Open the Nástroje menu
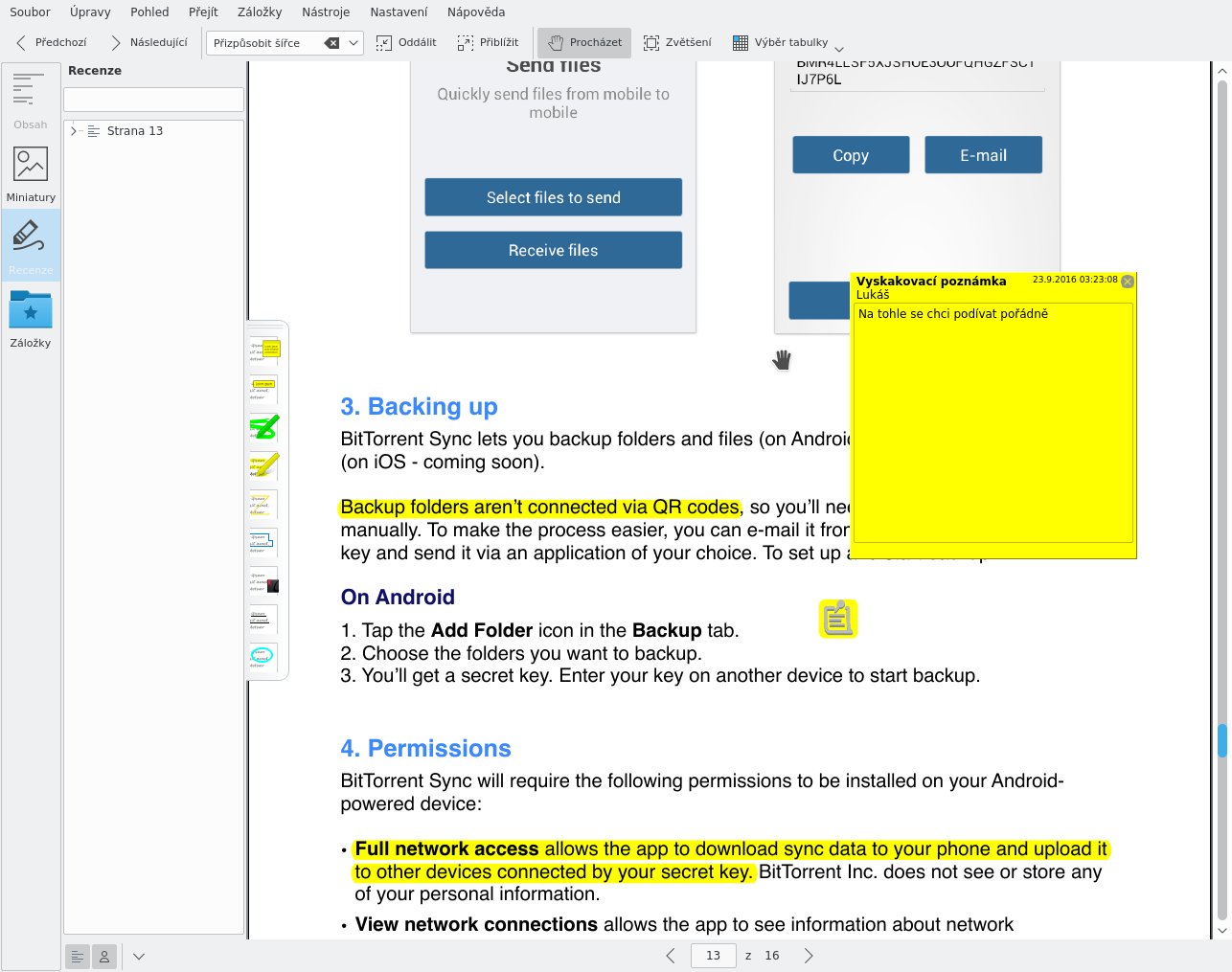The width and height of the screenshot is (1232, 972). pos(326,12)
